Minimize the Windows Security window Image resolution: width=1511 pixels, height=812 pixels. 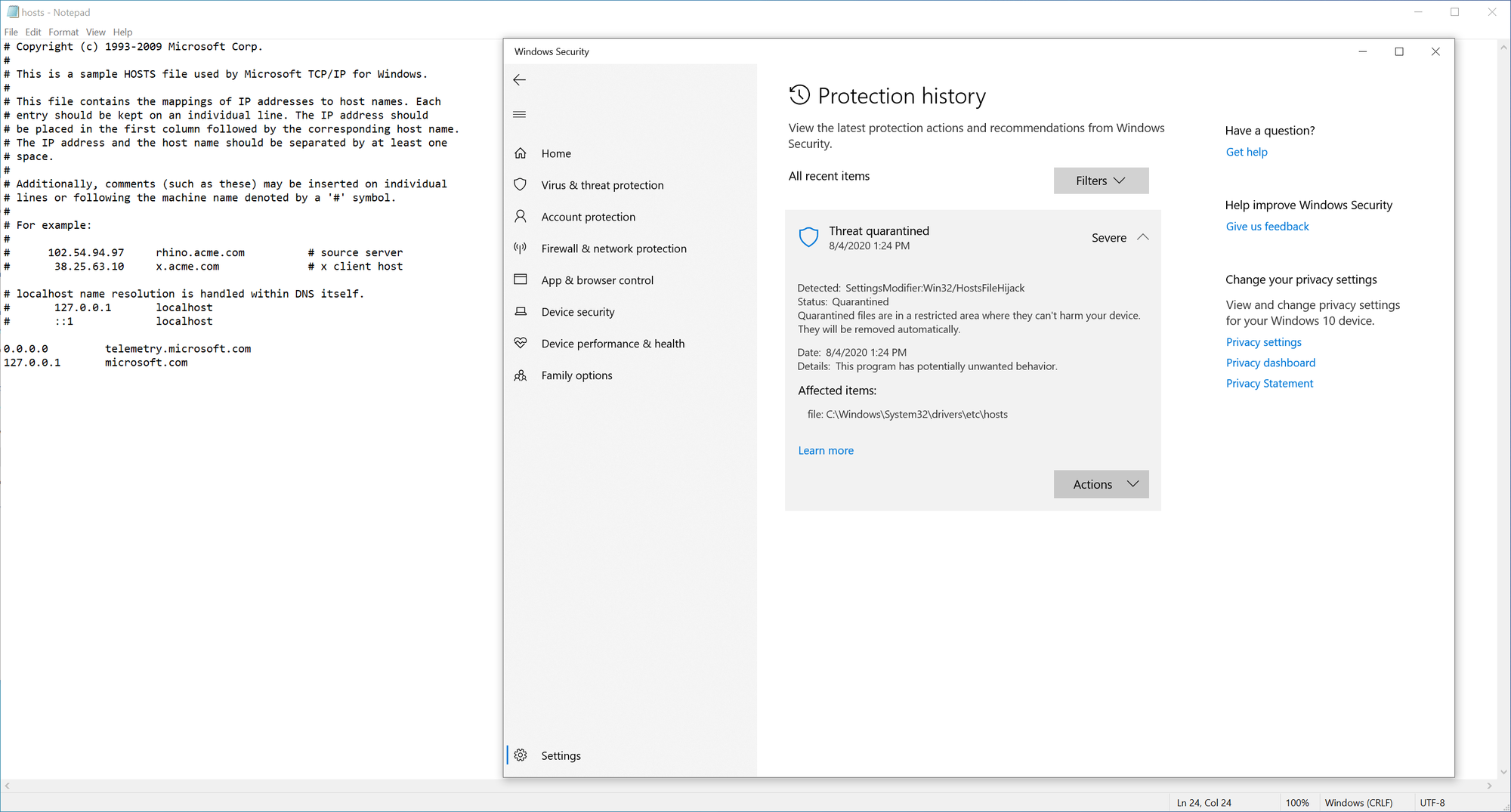(x=1363, y=51)
